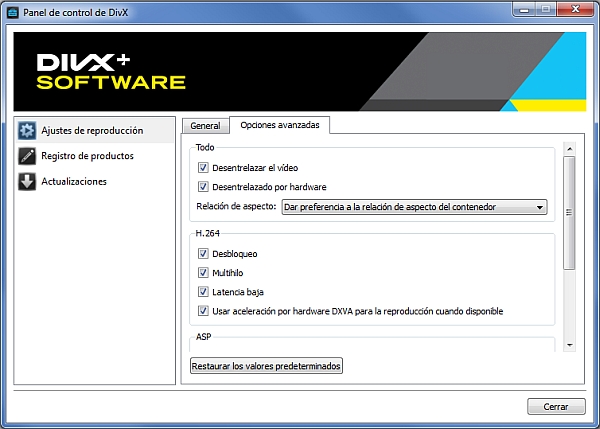The width and height of the screenshot is (600, 429).
Task: Click the gear icon for Ajustes de reproducción
Action: point(27,130)
